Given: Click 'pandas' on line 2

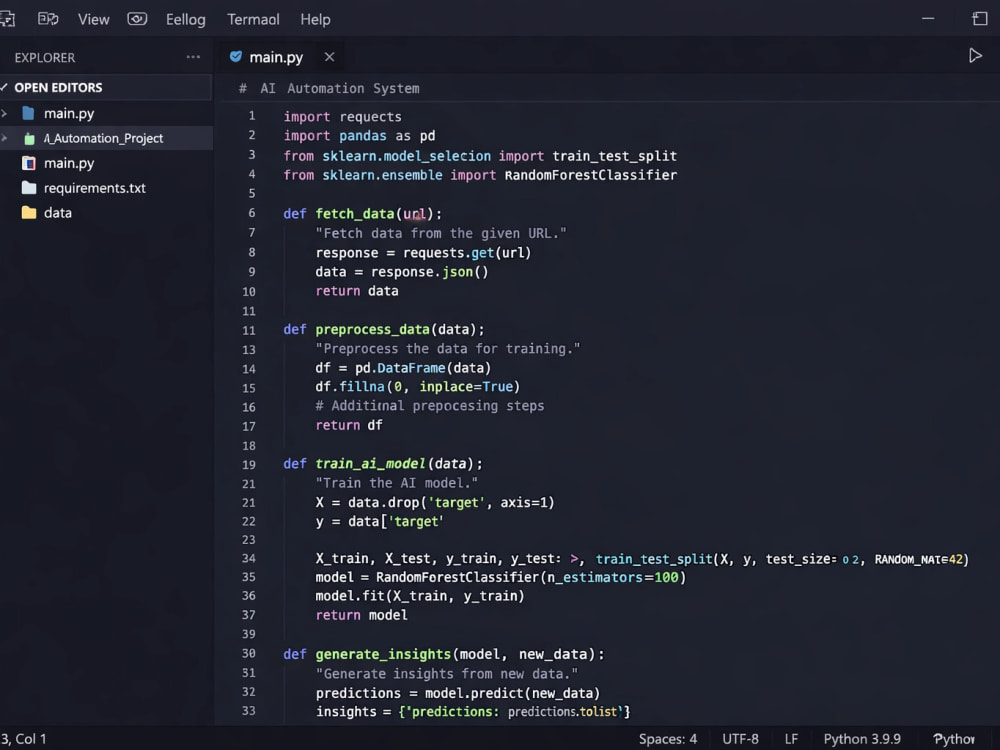Looking at the screenshot, I should [x=363, y=136].
